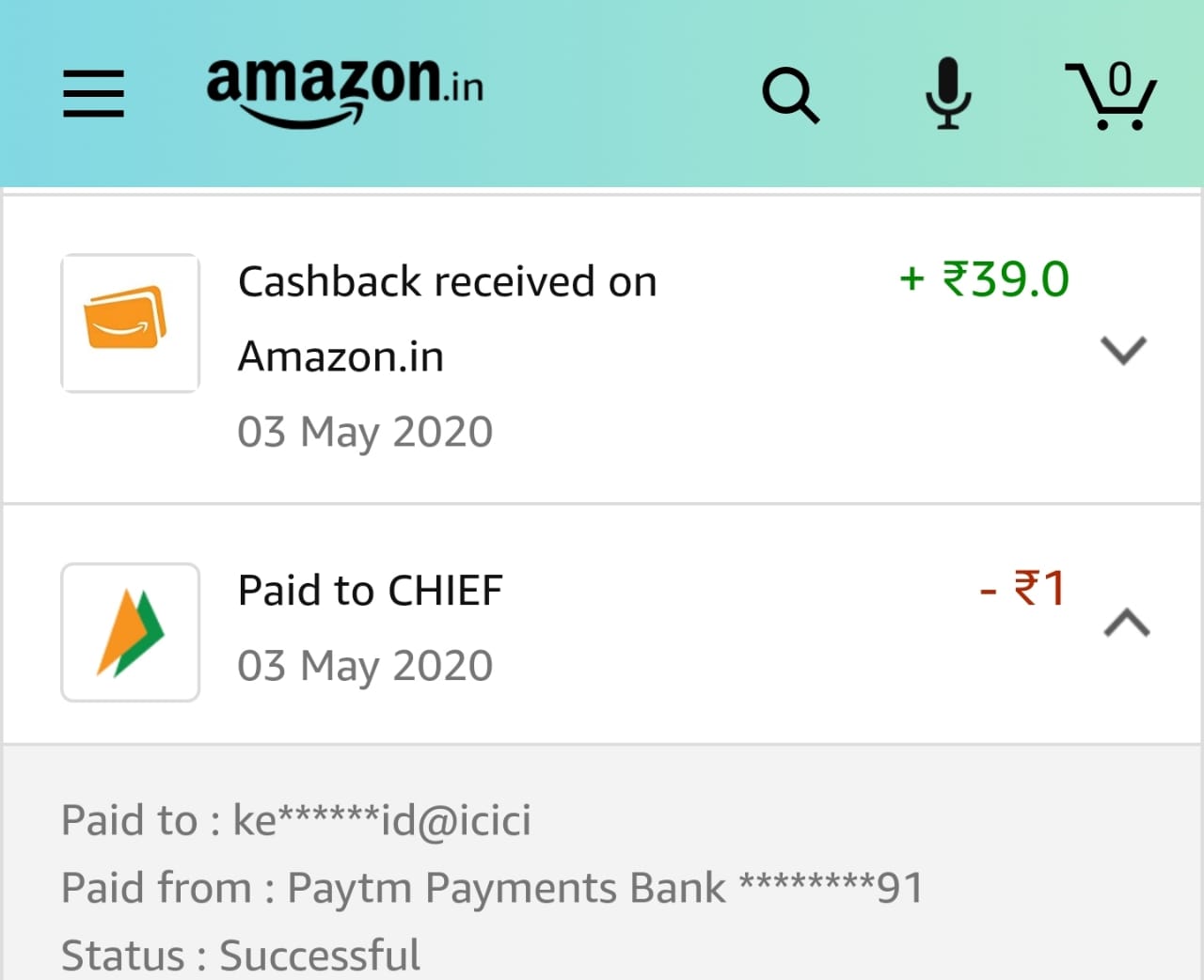Open the shopping cart

point(1110,96)
